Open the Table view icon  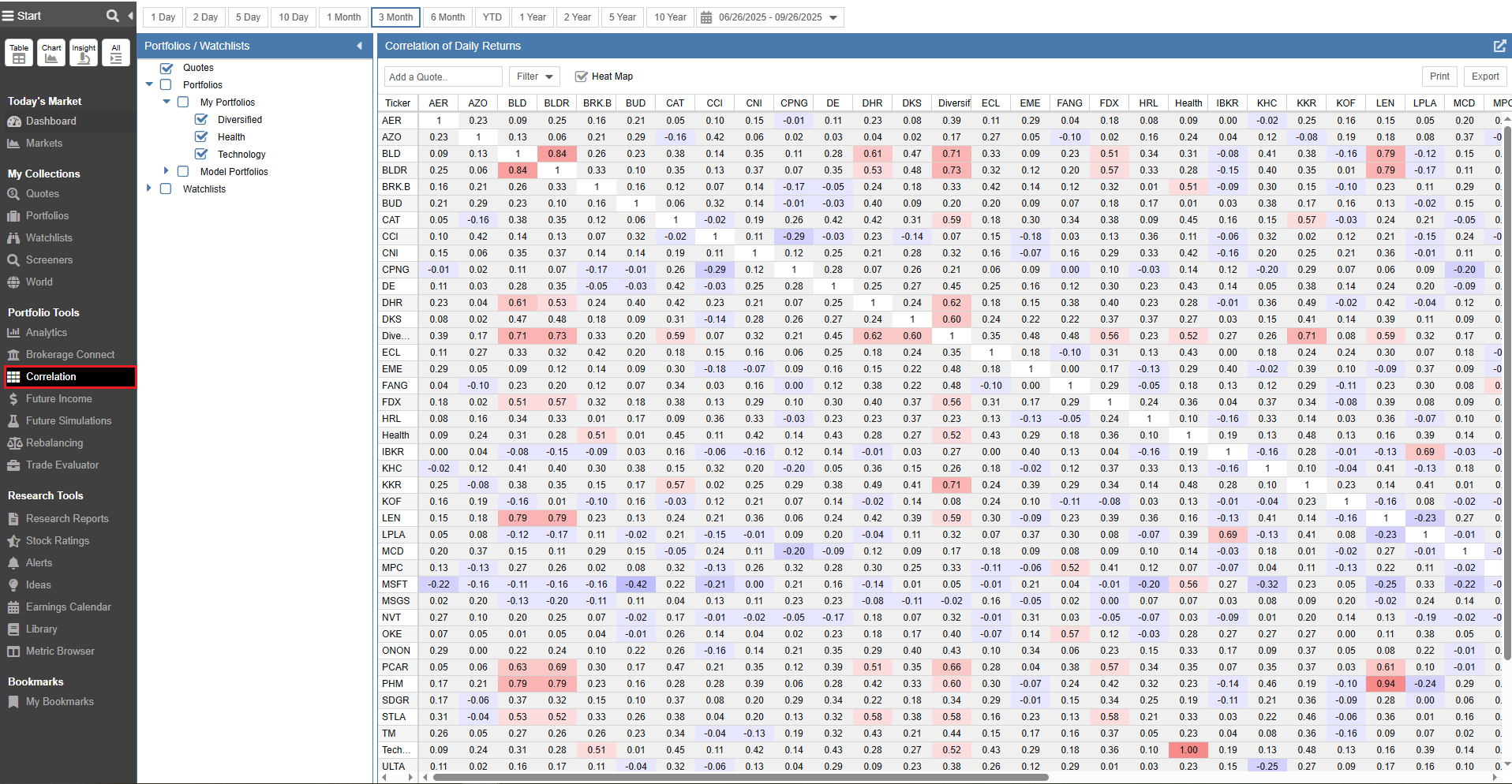[19, 54]
